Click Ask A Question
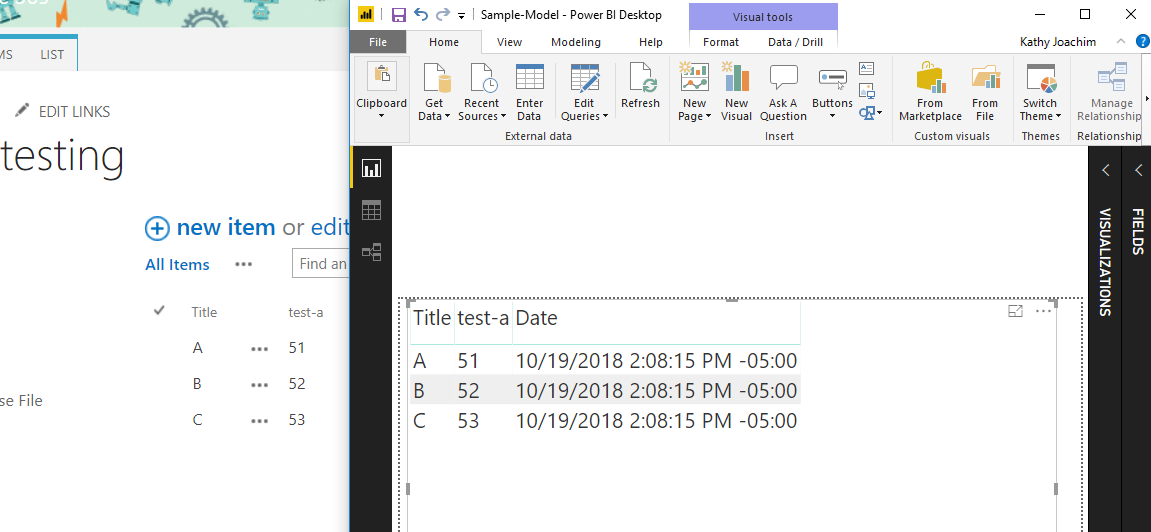 (783, 92)
